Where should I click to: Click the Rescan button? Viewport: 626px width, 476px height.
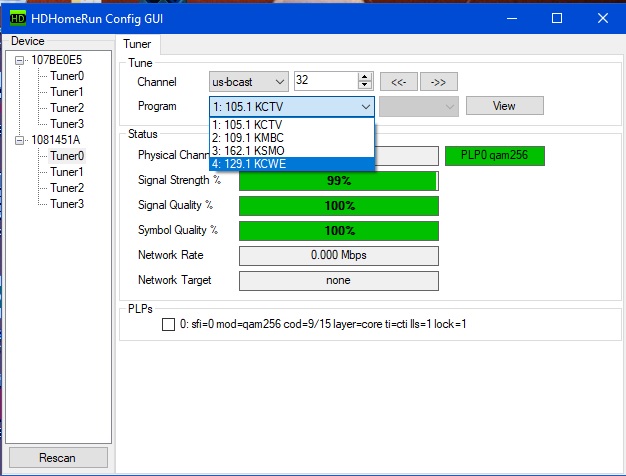tap(58, 458)
